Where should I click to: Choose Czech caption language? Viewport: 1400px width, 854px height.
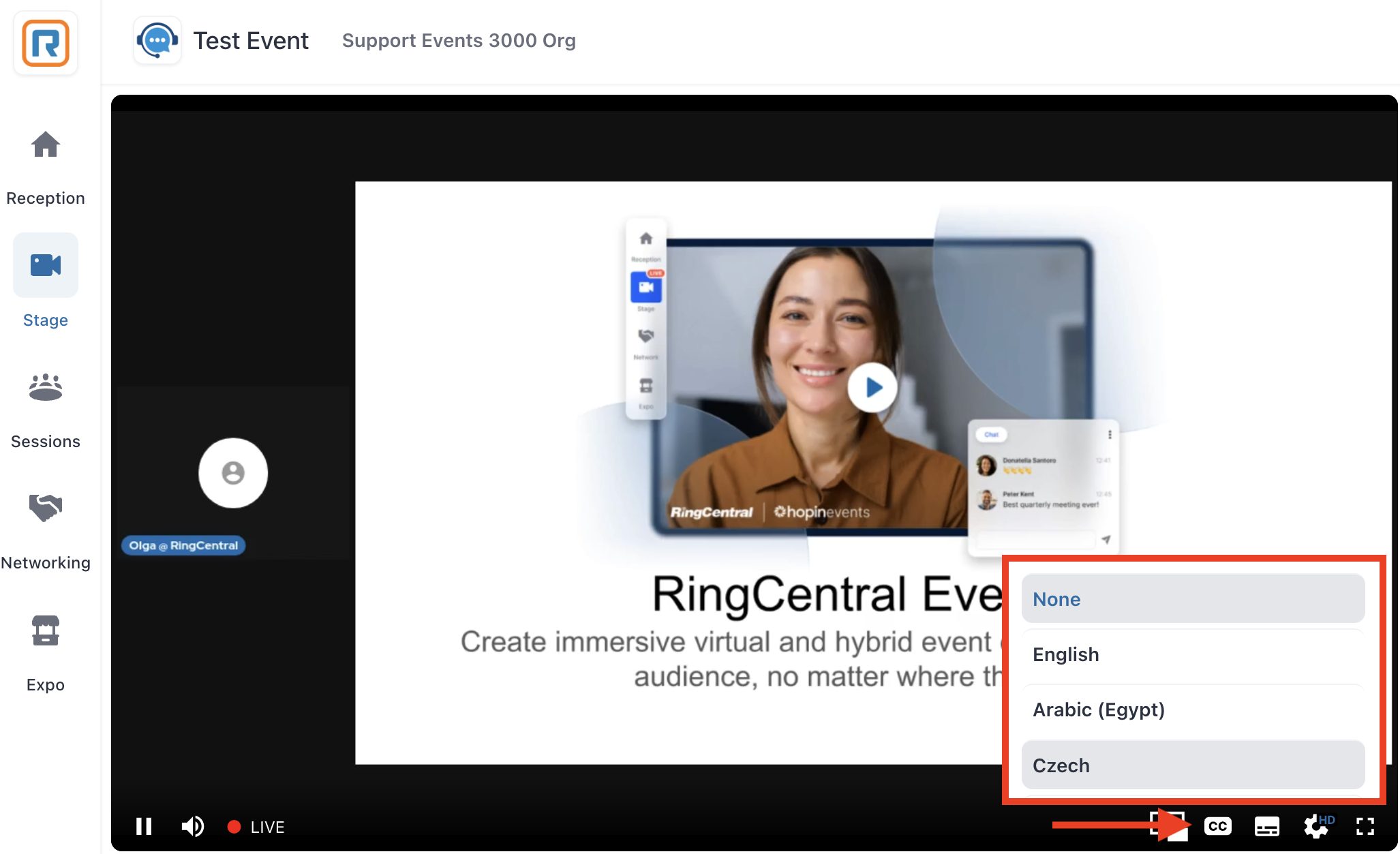tap(1193, 765)
